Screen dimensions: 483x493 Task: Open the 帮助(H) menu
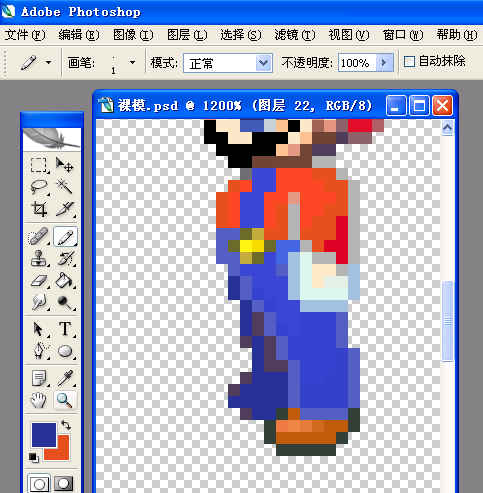(x=457, y=35)
